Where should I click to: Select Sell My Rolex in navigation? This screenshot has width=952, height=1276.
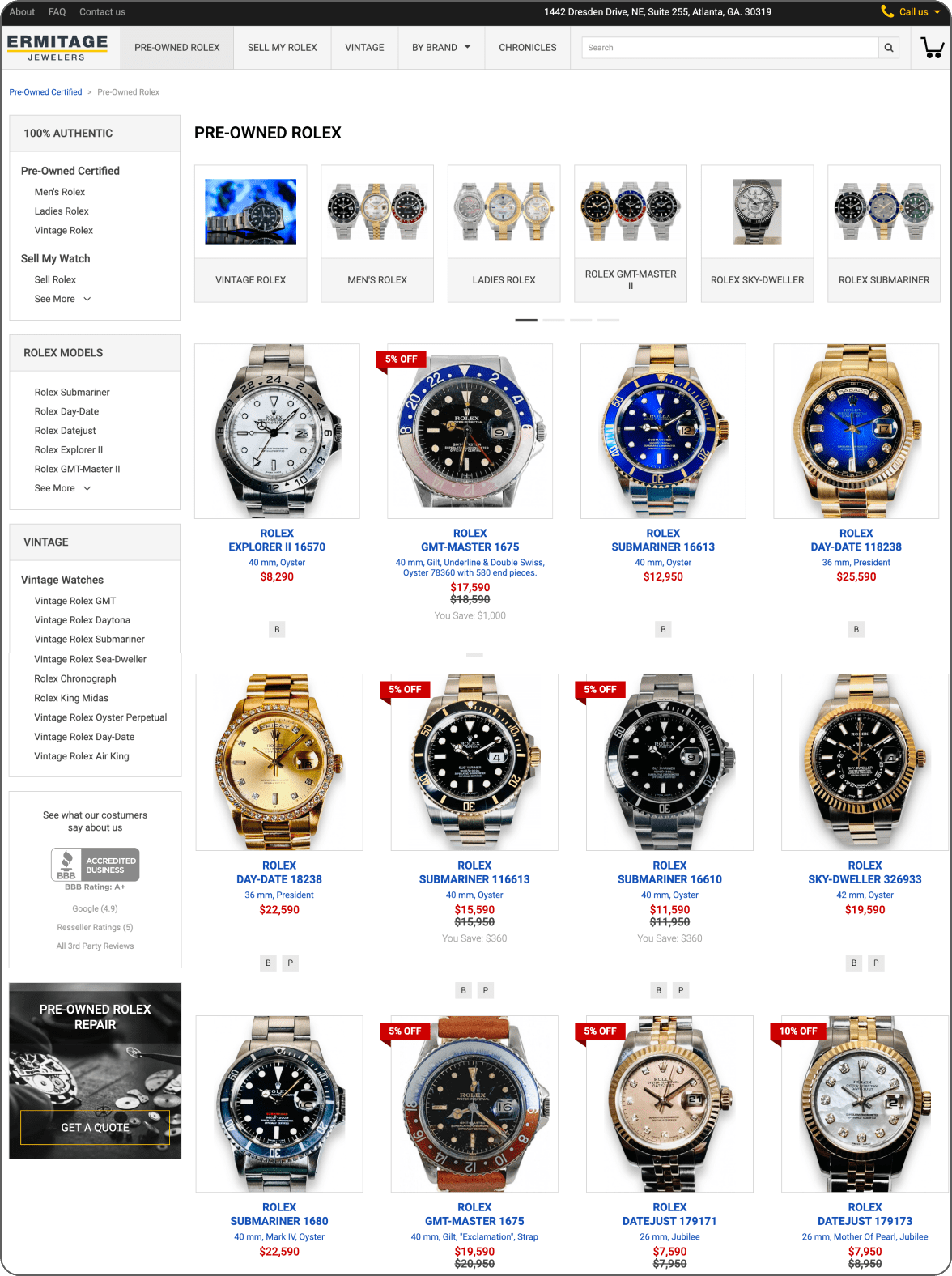tap(283, 48)
